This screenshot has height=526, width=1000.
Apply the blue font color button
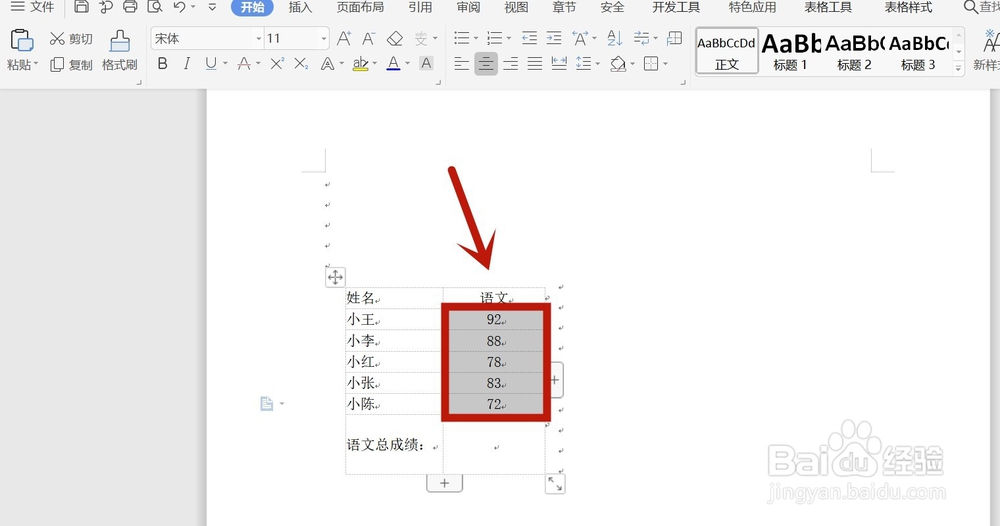tap(393, 63)
